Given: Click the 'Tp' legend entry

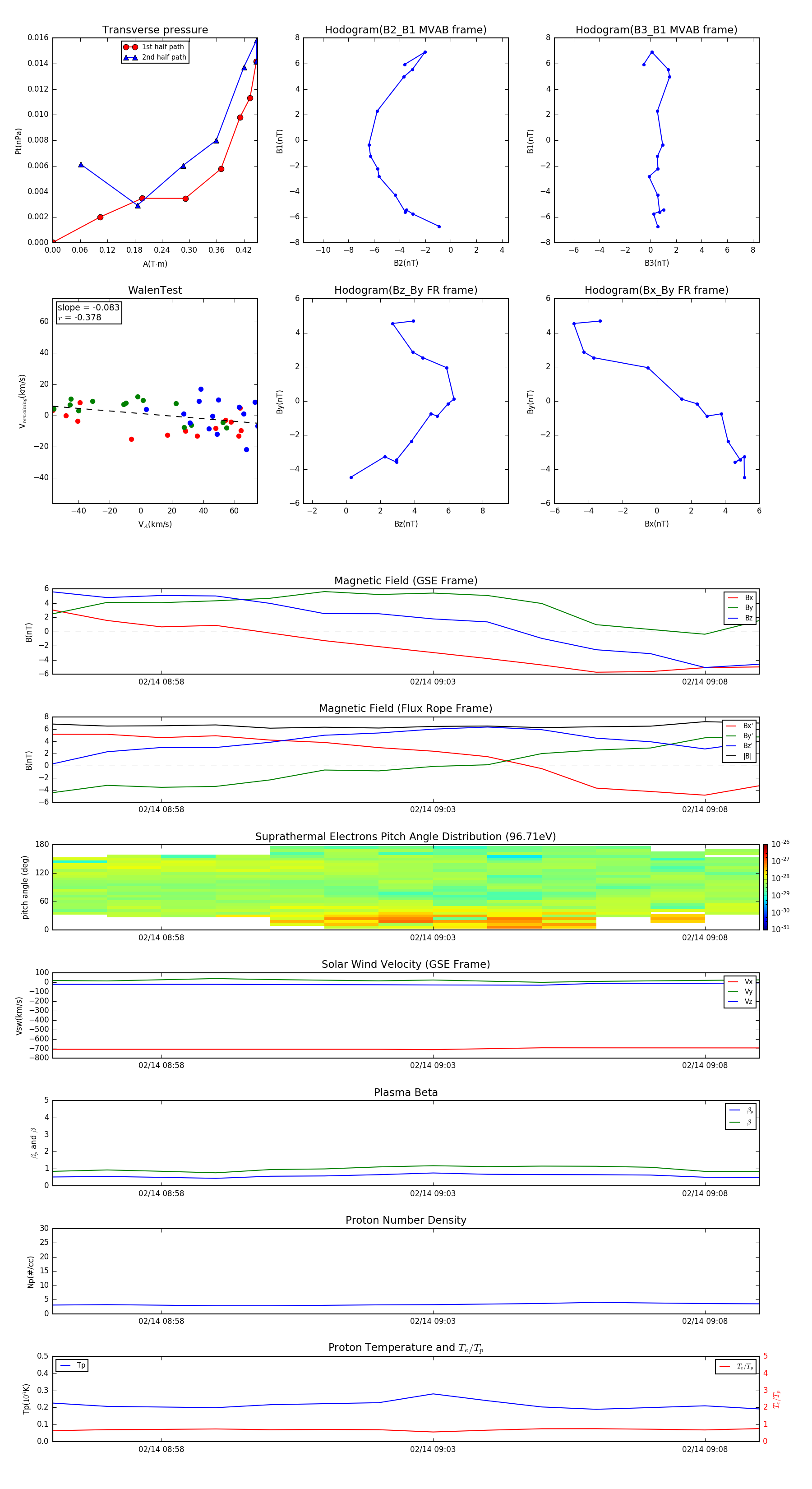Looking at the screenshot, I should point(72,1365).
